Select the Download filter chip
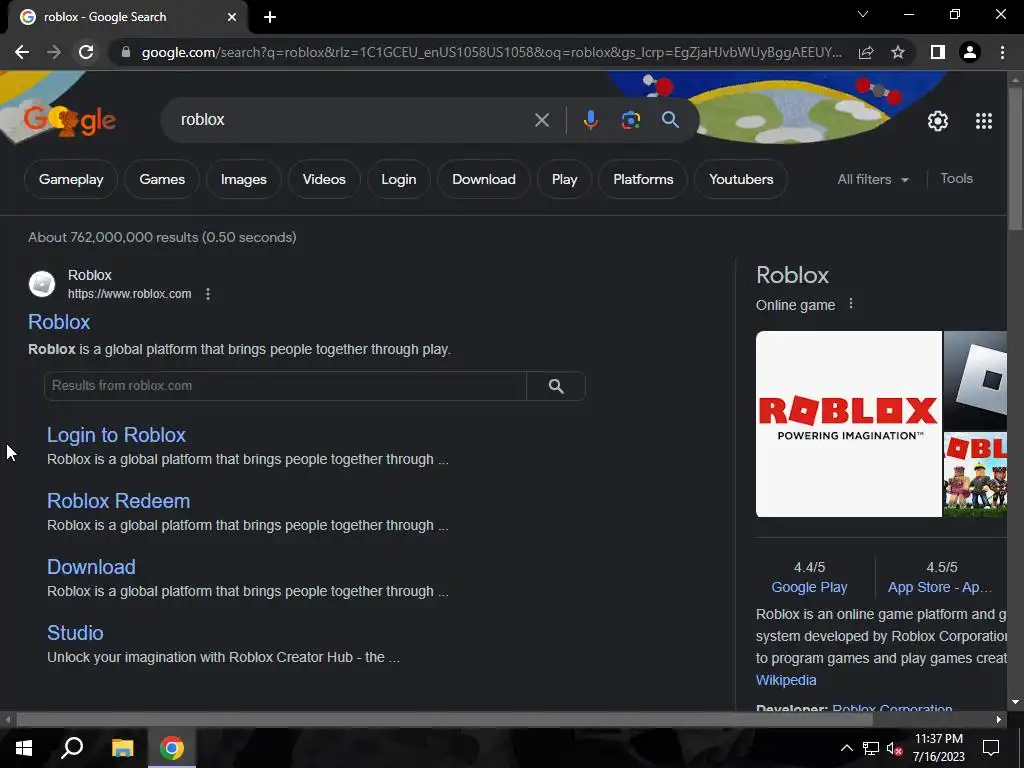 click(x=484, y=179)
